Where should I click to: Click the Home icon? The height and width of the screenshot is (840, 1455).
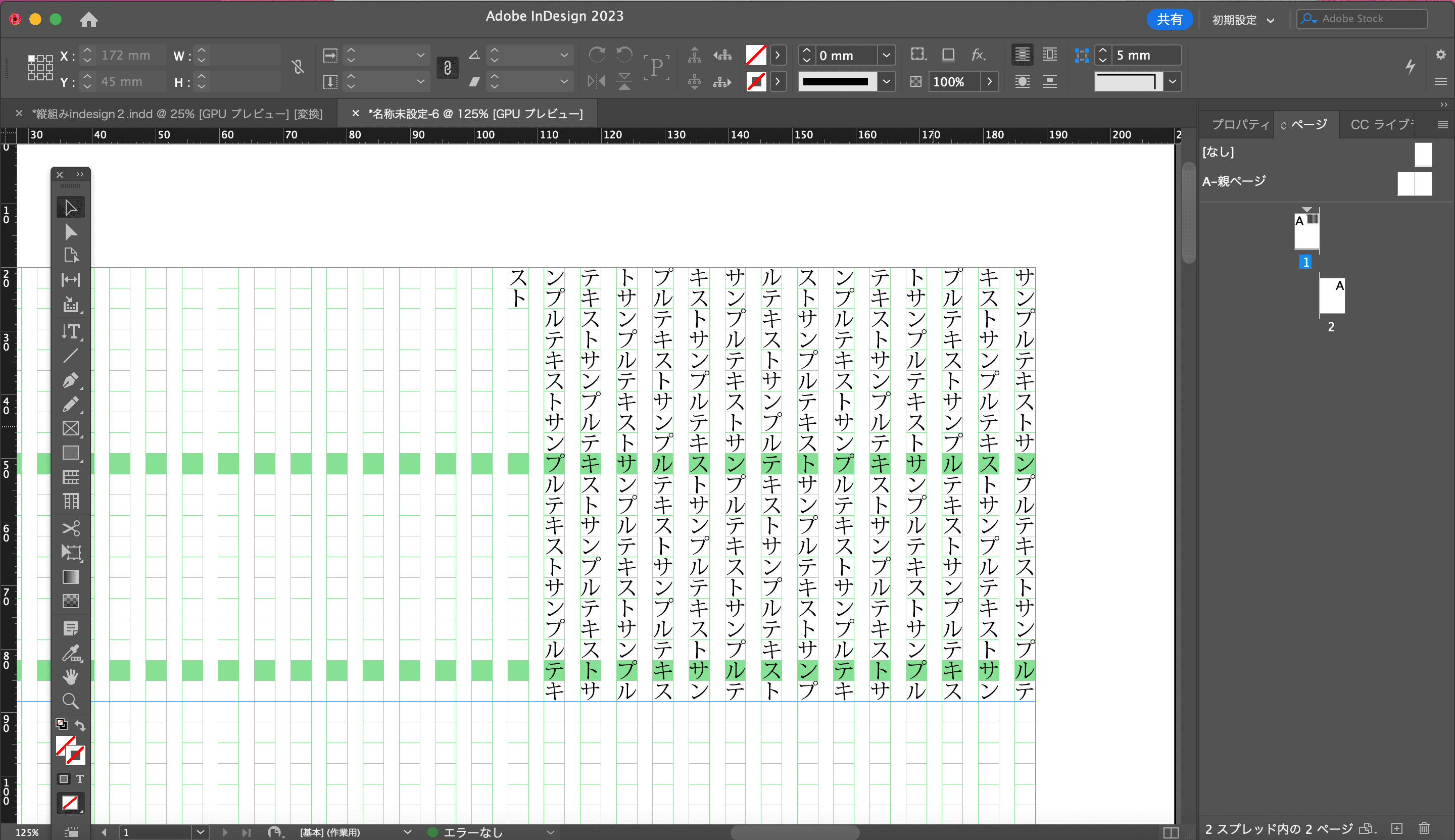89,20
